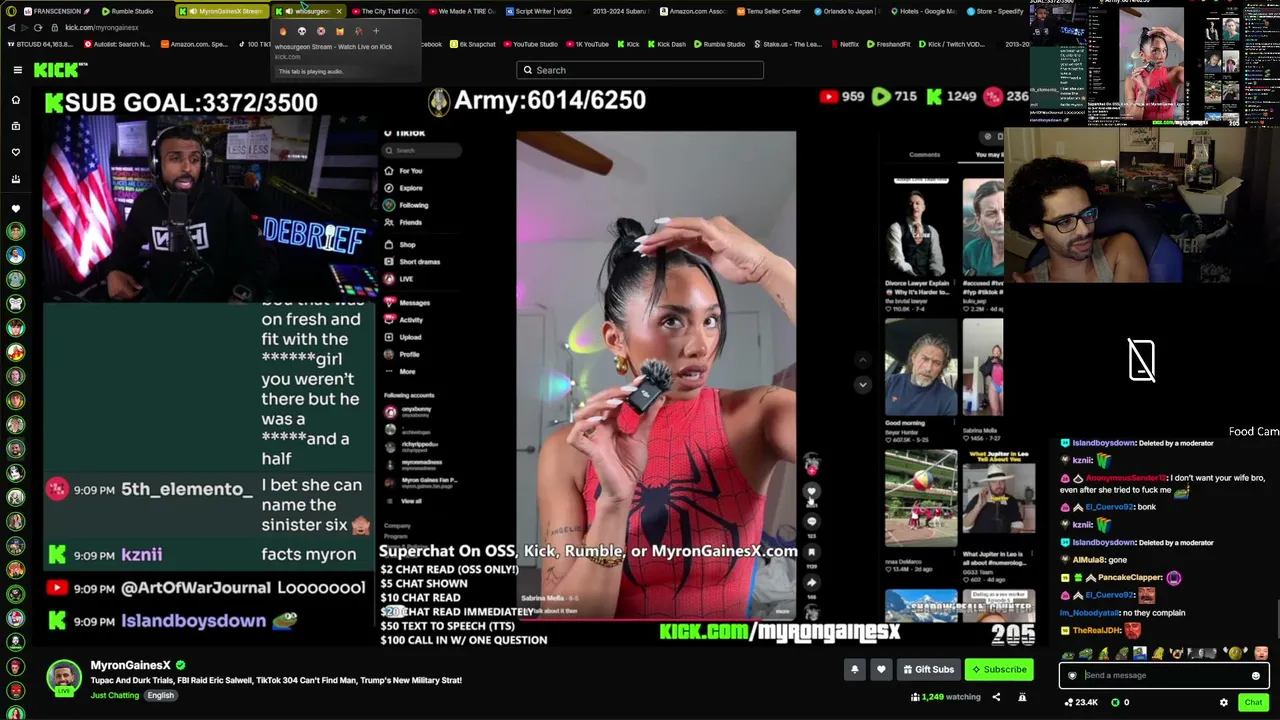Screen dimensions: 1280x720
Task: Click the share icon beside viewer count
Action: click(996, 697)
